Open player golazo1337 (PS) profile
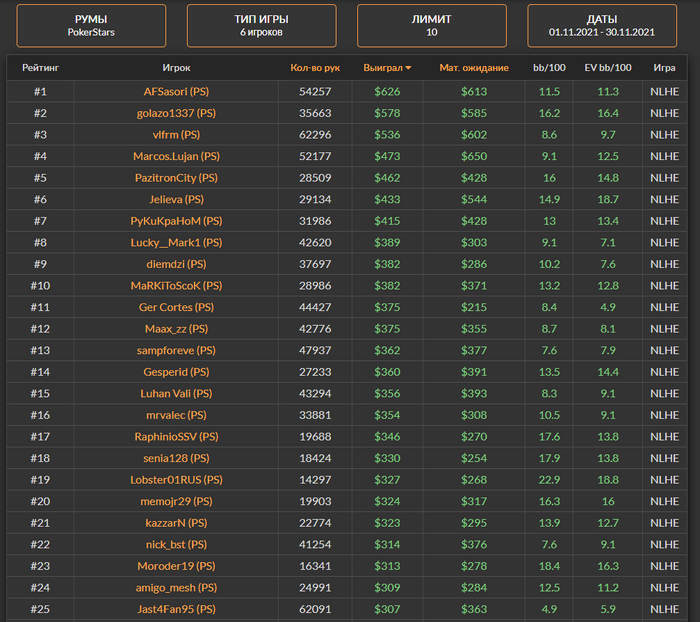The image size is (700, 622). pyautogui.click(x=176, y=113)
